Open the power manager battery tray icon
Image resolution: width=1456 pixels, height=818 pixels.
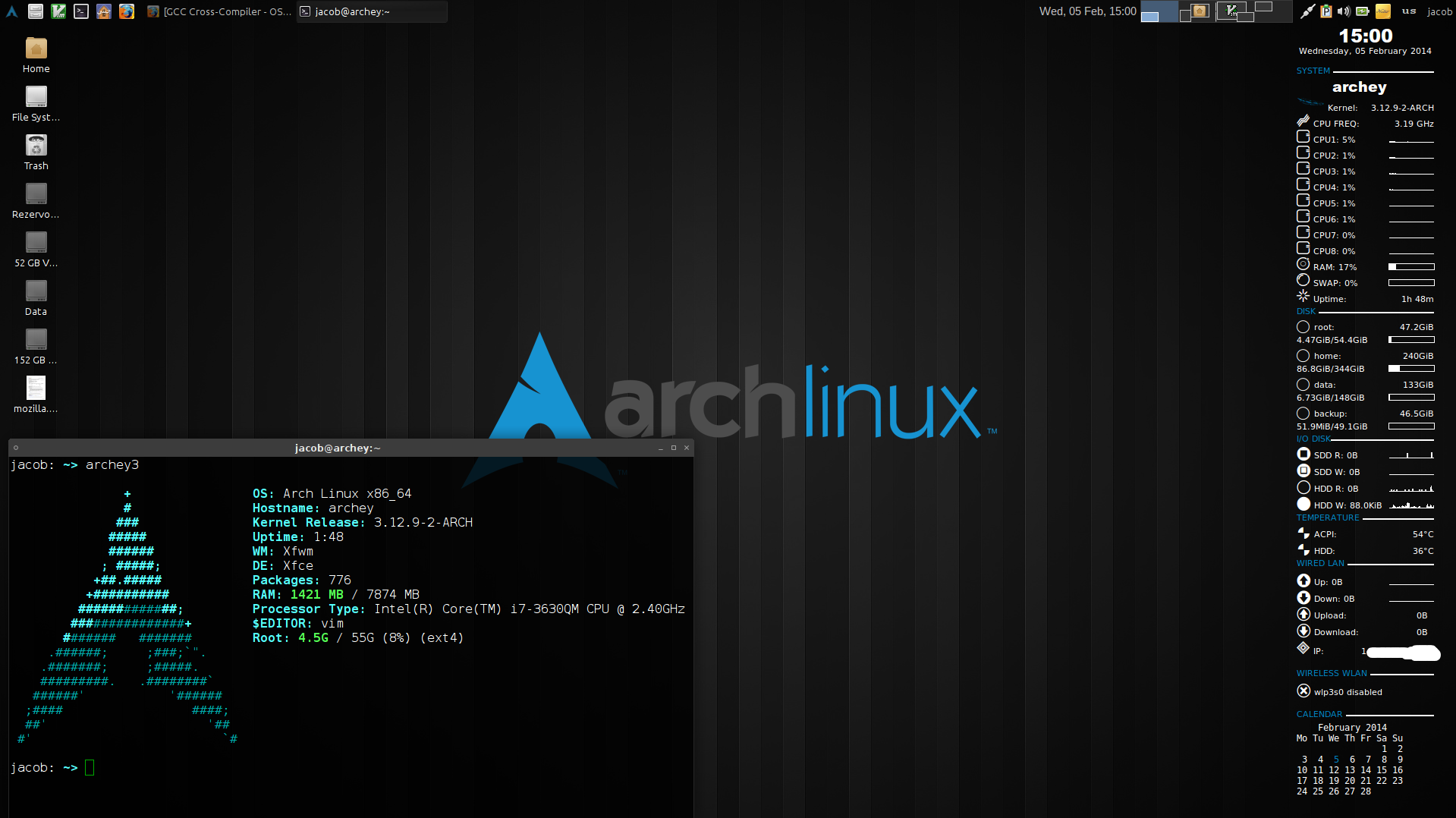(x=1363, y=11)
